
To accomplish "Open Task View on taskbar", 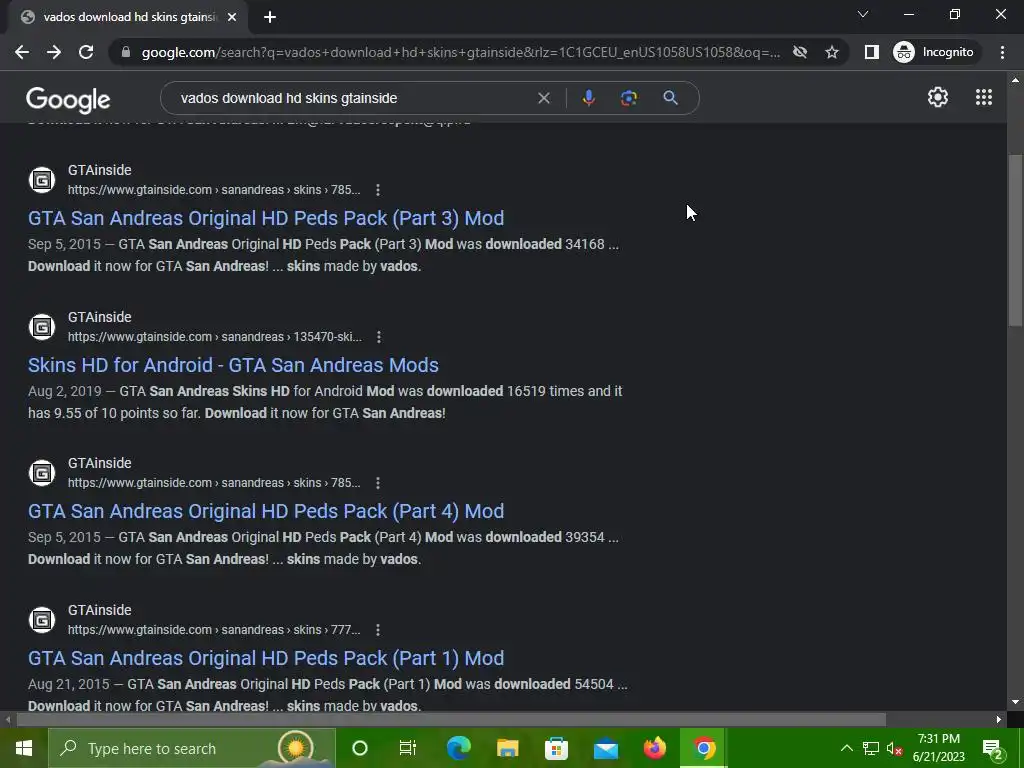I will [408, 748].
